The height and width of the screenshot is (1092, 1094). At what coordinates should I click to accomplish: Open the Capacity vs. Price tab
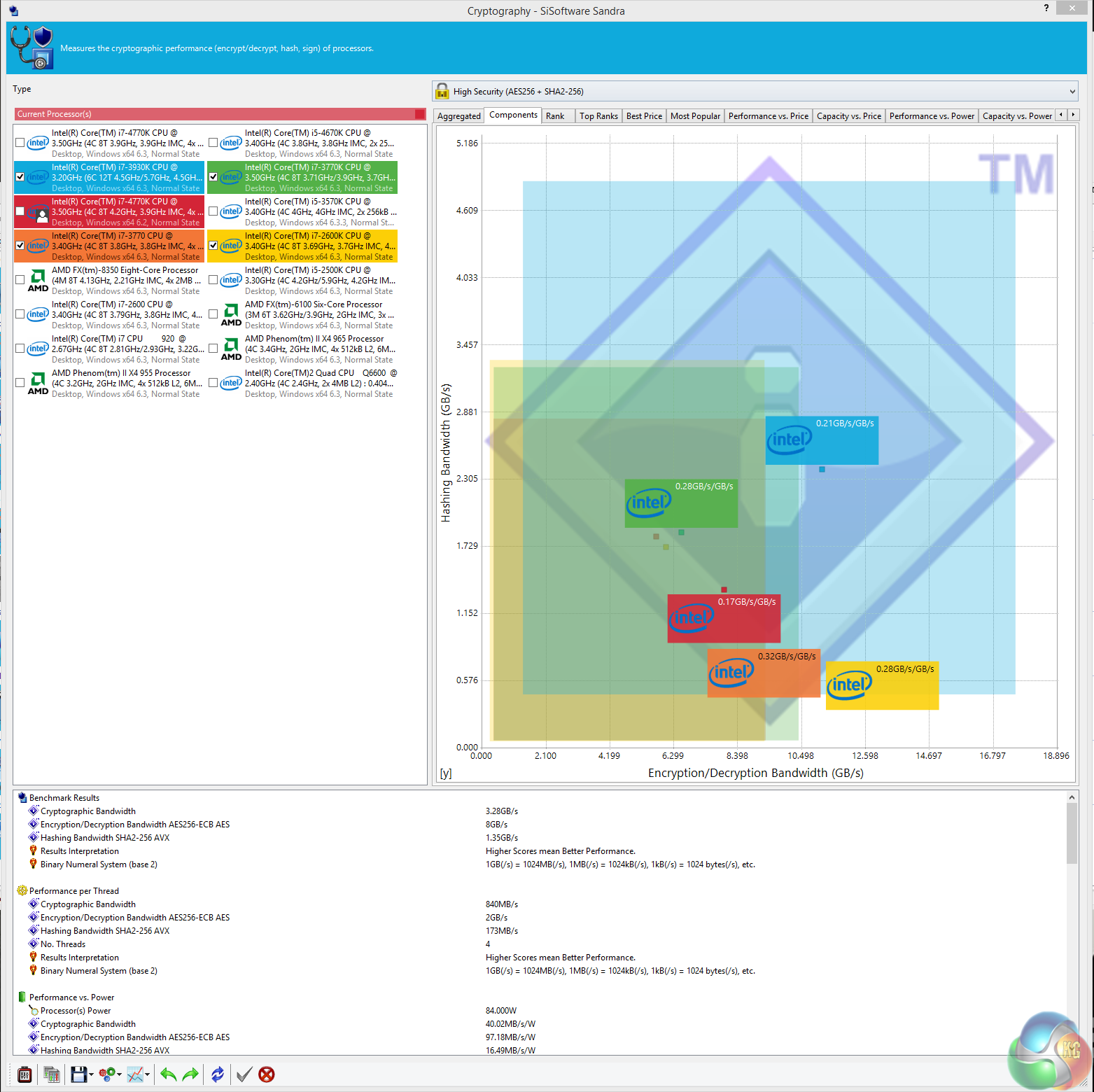(849, 116)
